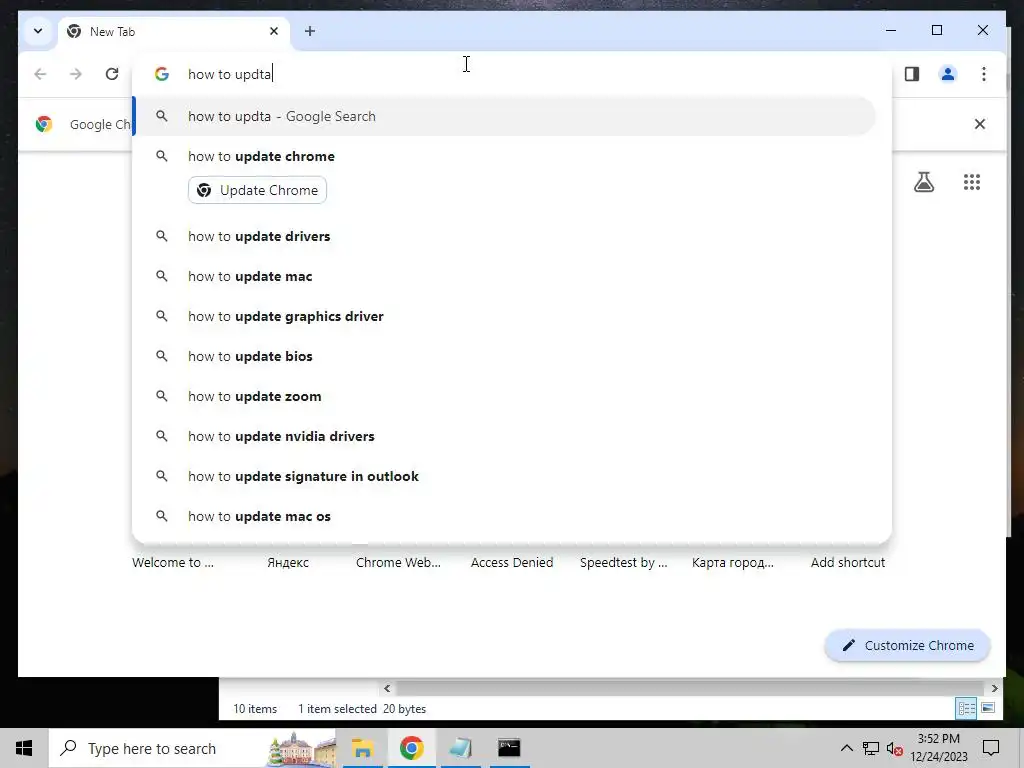This screenshot has width=1024, height=768.
Task: Click the search highlights image in taskbar
Action: click(302, 748)
